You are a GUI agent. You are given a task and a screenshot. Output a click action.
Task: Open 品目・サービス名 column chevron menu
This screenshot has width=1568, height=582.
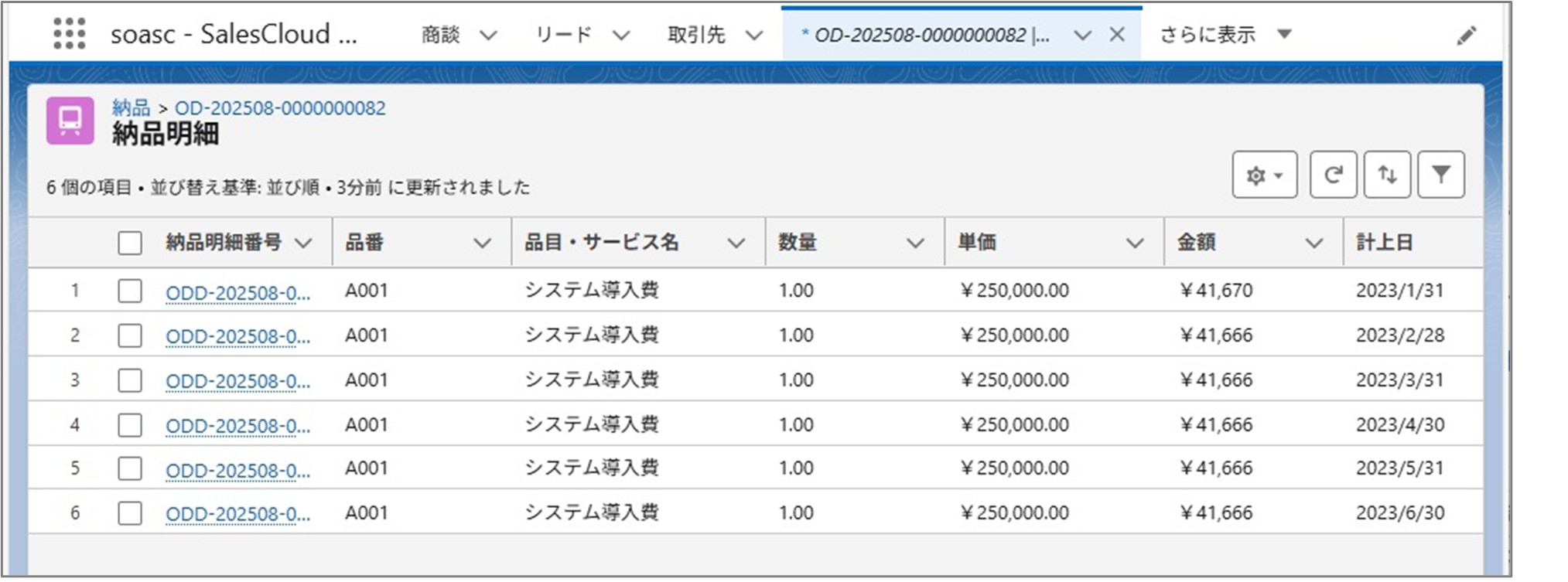[x=736, y=243]
